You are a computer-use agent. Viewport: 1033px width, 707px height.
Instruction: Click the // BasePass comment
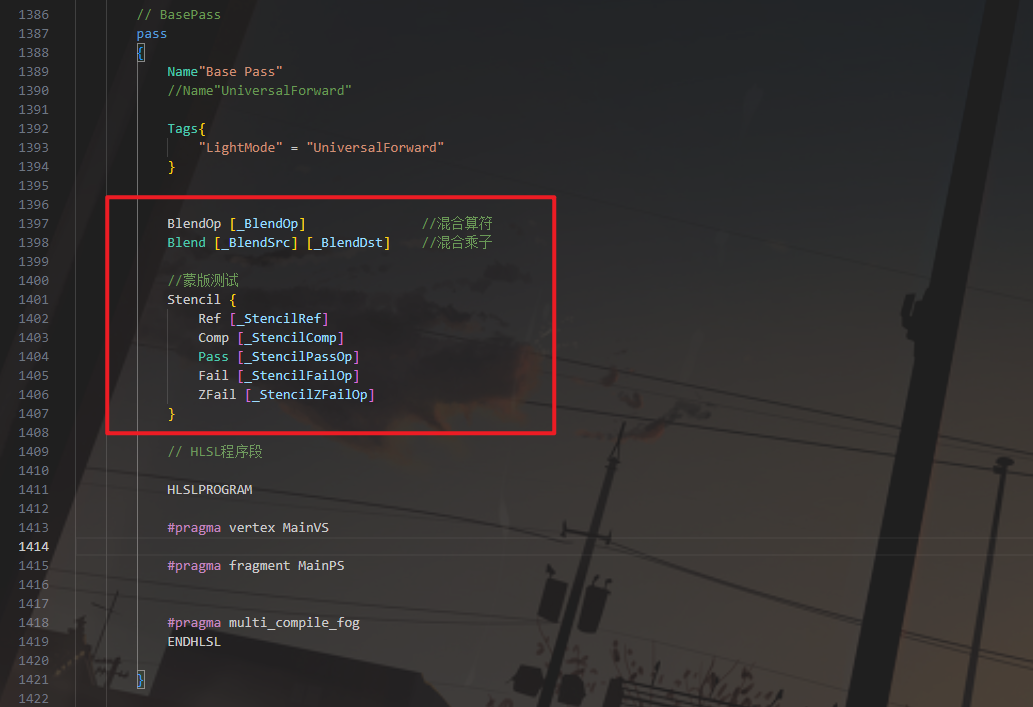click(x=178, y=15)
